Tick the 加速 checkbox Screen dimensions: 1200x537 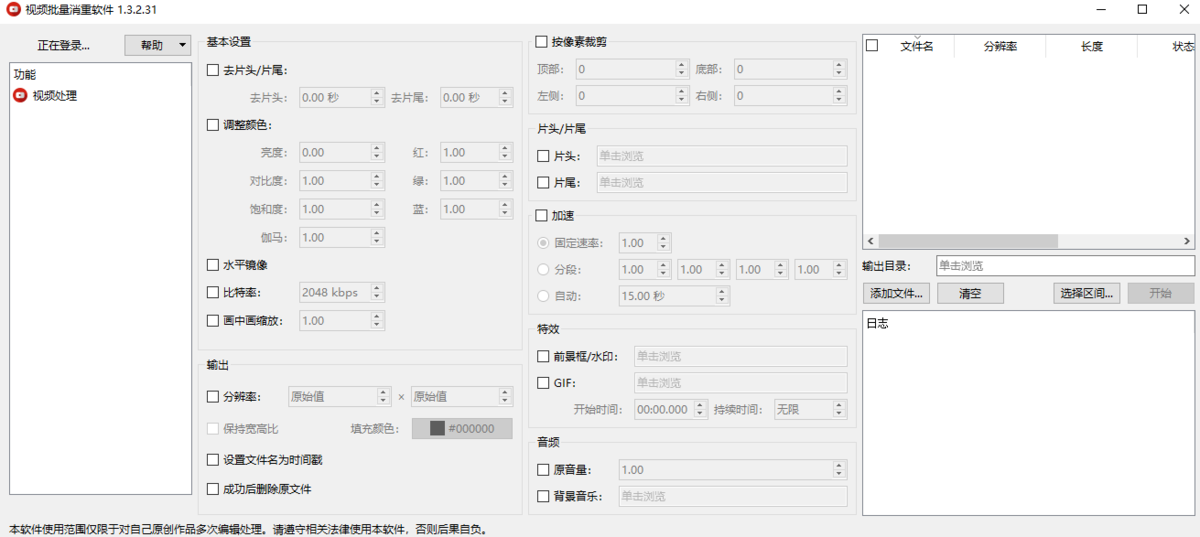tap(542, 215)
